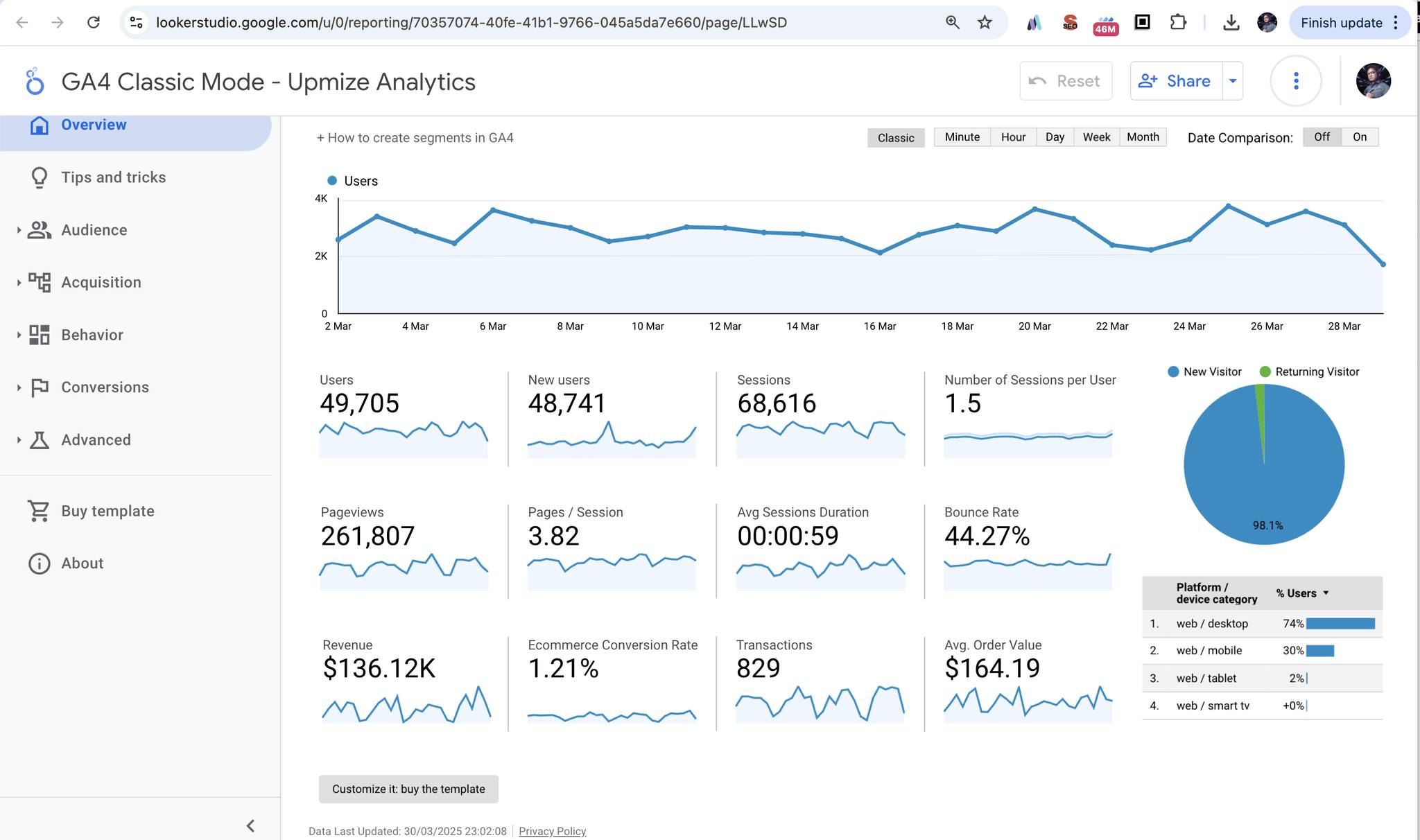Image resolution: width=1420 pixels, height=840 pixels.
Task: Open the browser extensions puzzle icon
Action: pos(1178,22)
